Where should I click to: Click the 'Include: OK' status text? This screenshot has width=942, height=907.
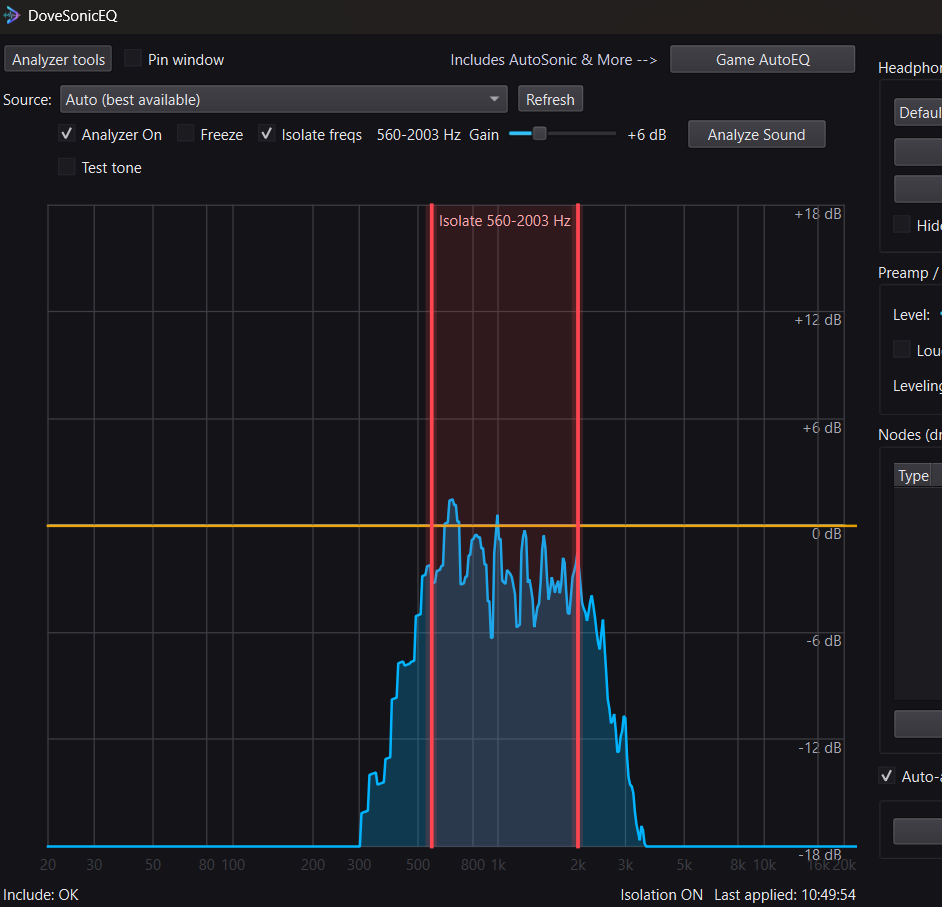pos(41,895)
